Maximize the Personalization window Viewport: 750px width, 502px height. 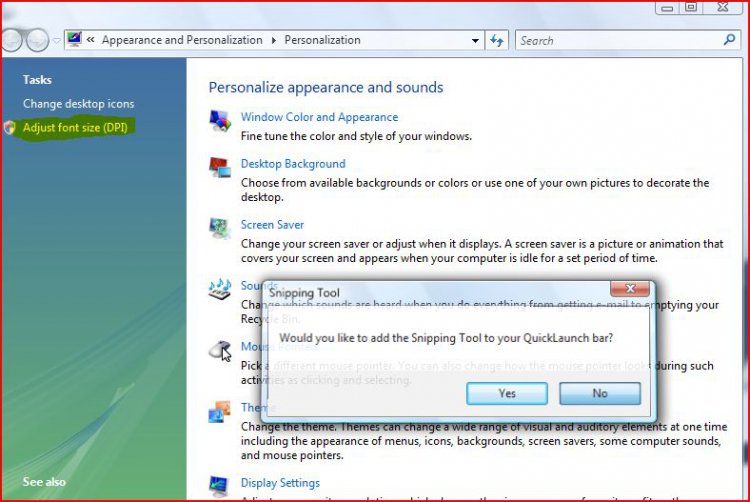pos(691,7)
